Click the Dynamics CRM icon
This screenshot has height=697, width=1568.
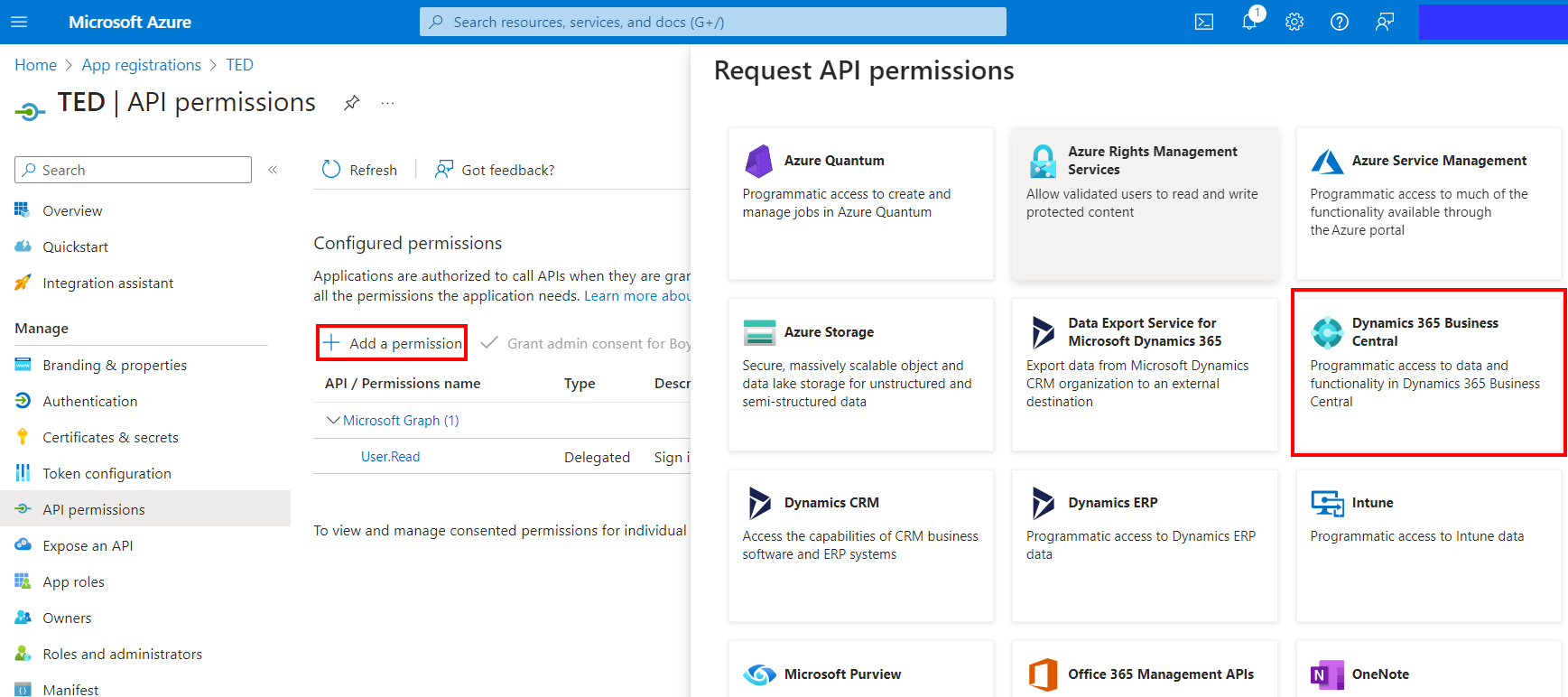[759, 503]
